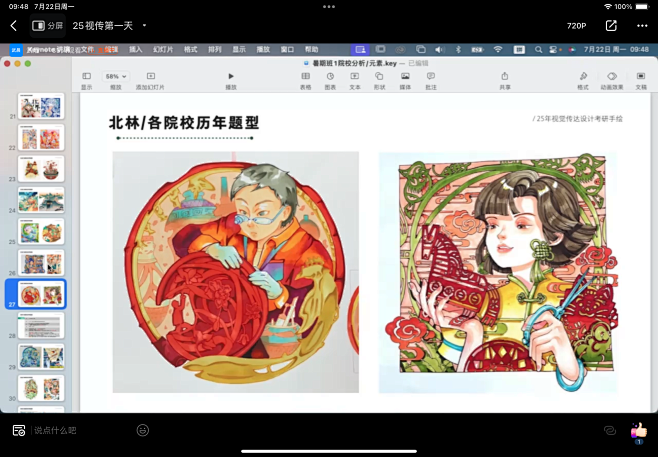Select slide 28 thumbnail
Image resolution: width=658 pixels, height=457 pixels.
pos(41,325)
